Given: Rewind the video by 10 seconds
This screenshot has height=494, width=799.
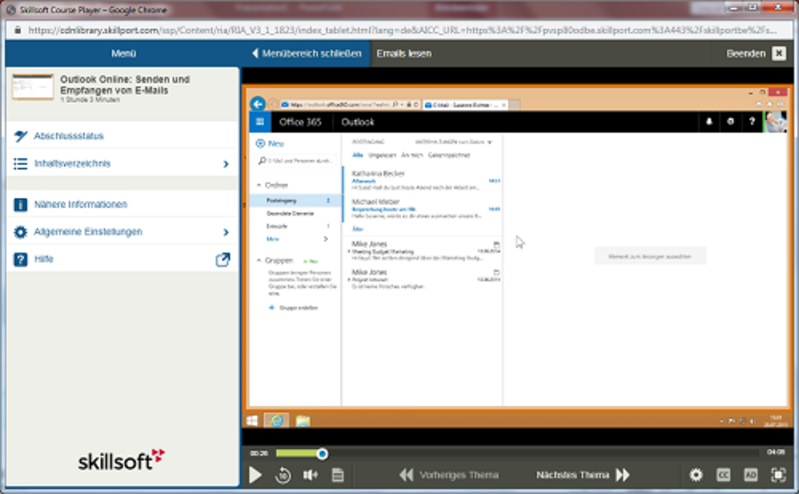Looking at the screenshot, I should tap(283, 475).
